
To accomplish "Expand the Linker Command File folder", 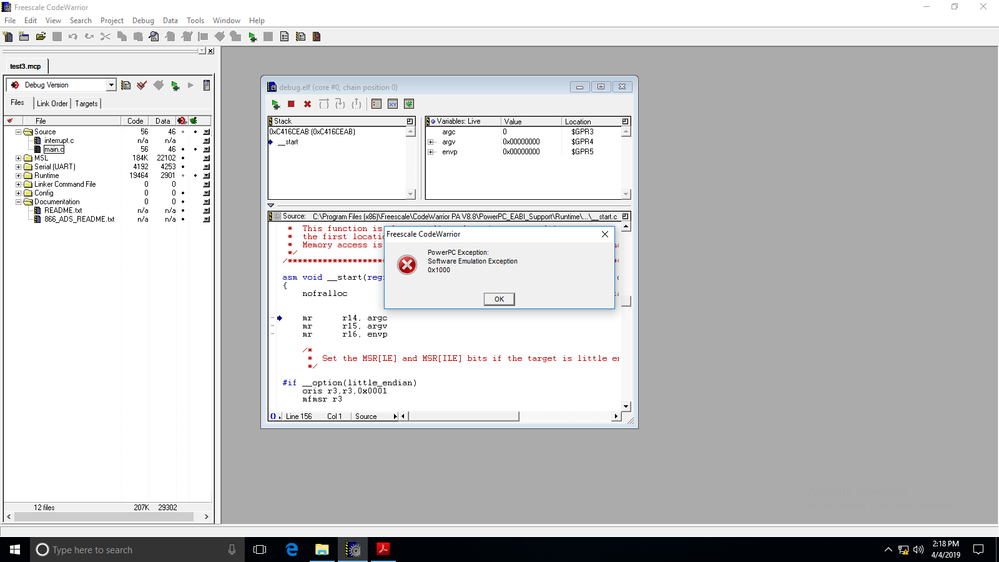I will pos(18,184).
